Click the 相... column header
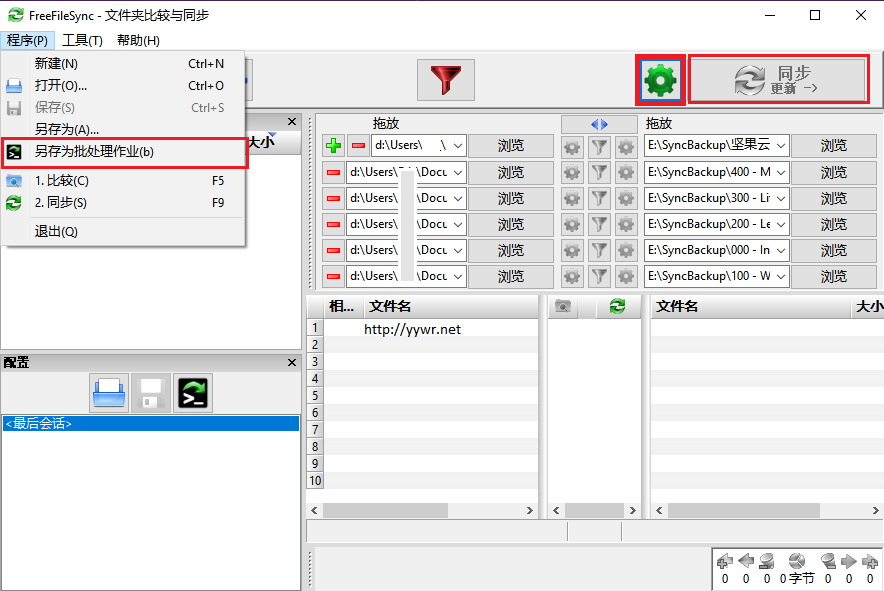Viewport: 884px width, 591px height. tap(343, 306)
